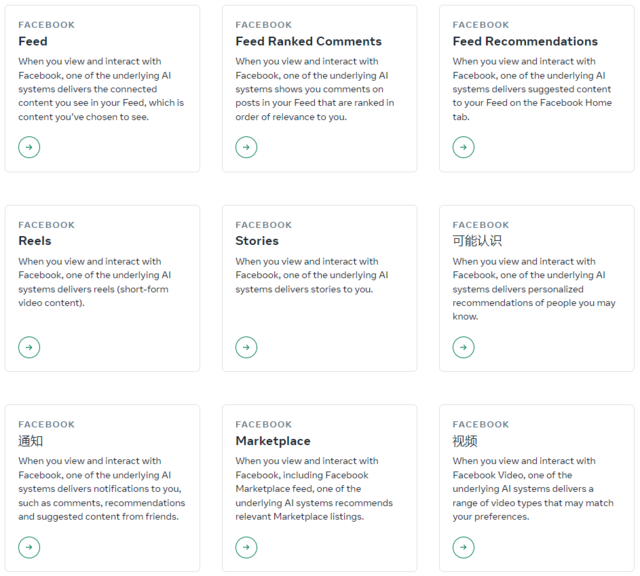The width and height of the screenshot is (640, 576).
Task: Click the 通知 card heading
Action: 31,441
